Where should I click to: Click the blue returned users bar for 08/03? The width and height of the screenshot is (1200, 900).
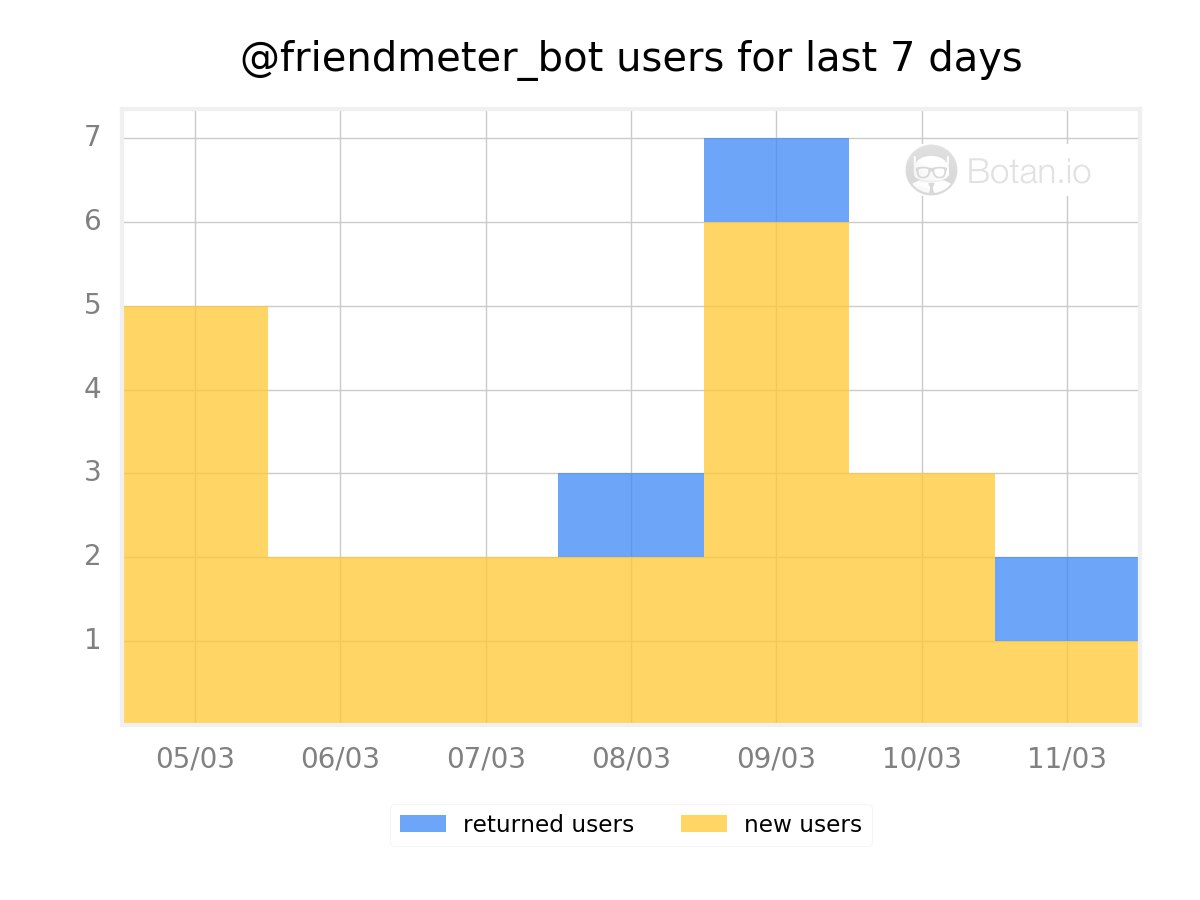click(631, 515)
